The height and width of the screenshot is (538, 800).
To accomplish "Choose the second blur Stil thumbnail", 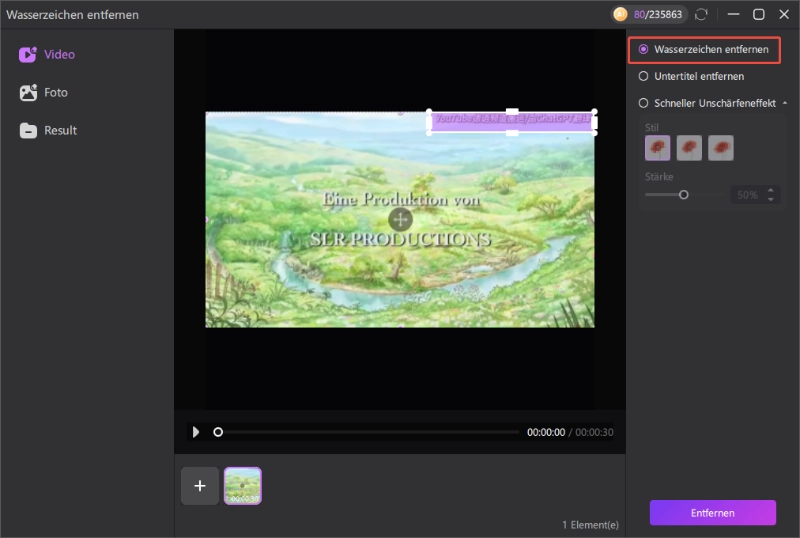I will pos(689,148).
